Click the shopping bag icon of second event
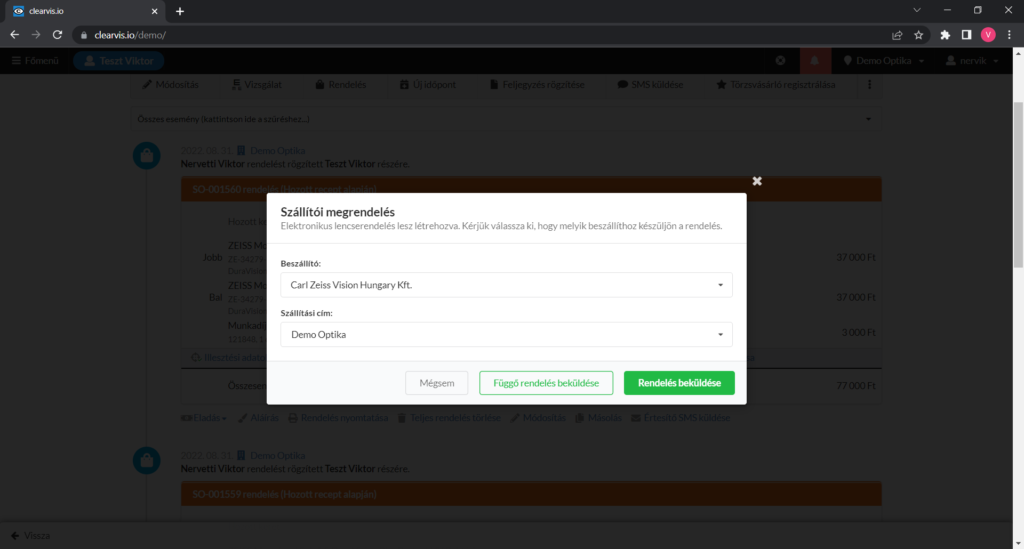Image resolution: width=1024 pixels, height=549 pixels. (x=147, y=460)
